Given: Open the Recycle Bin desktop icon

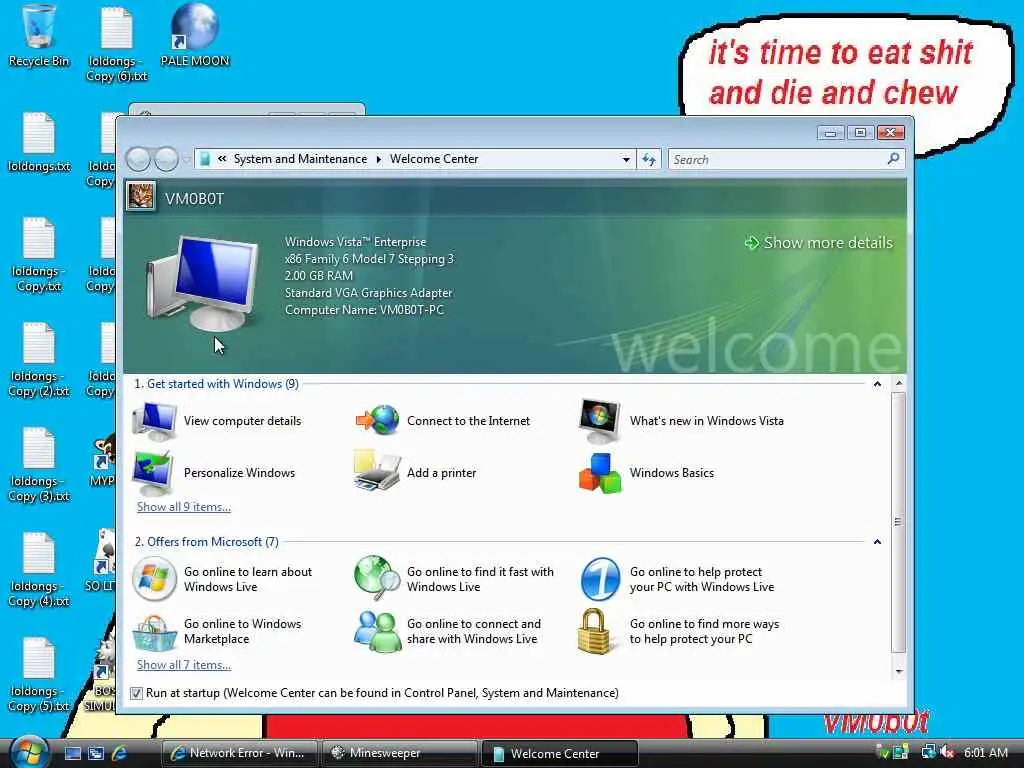Looking at the screenshot, I should [39, 36].
